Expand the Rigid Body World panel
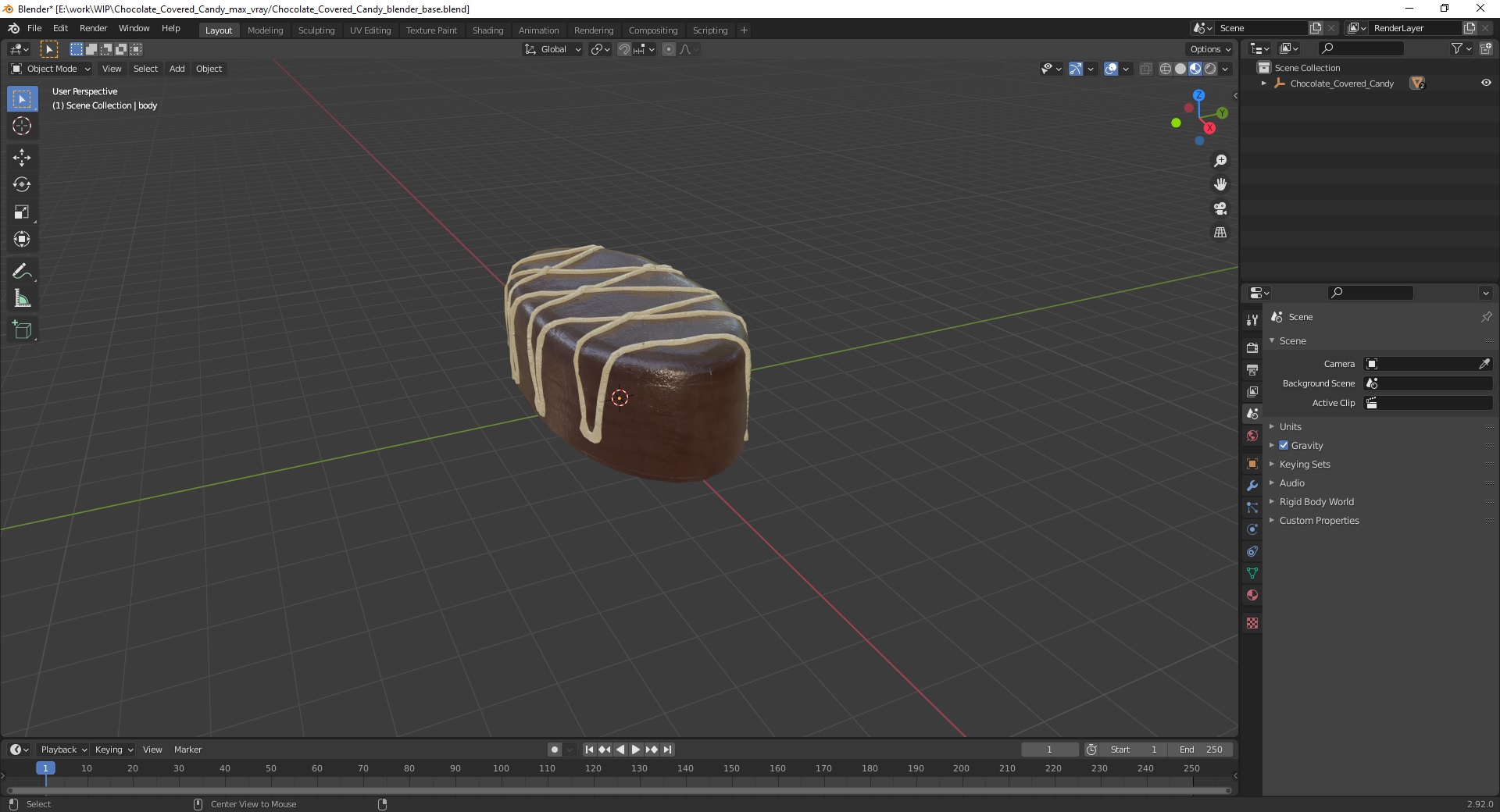The width and height of the screenshot is (1500, 812). click(1316, 501)
